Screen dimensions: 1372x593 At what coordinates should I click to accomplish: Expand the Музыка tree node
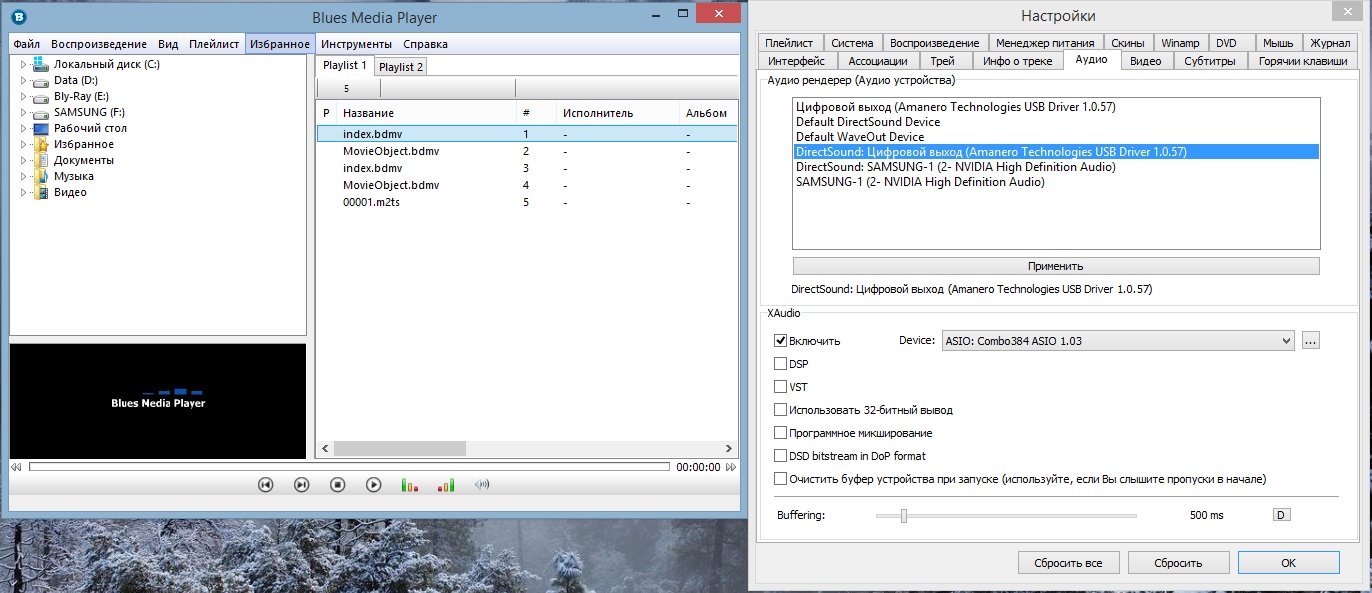(x=23, y=176)
